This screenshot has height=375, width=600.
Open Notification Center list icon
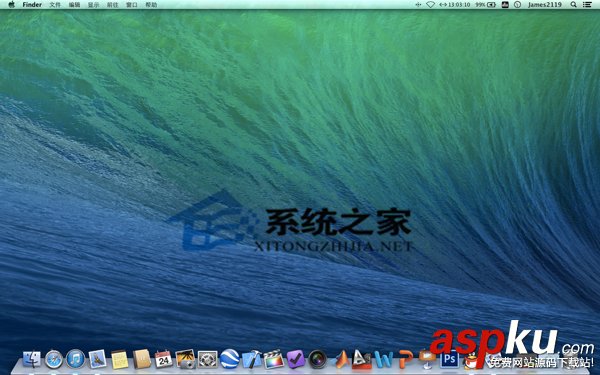click(x=587, y=5)
